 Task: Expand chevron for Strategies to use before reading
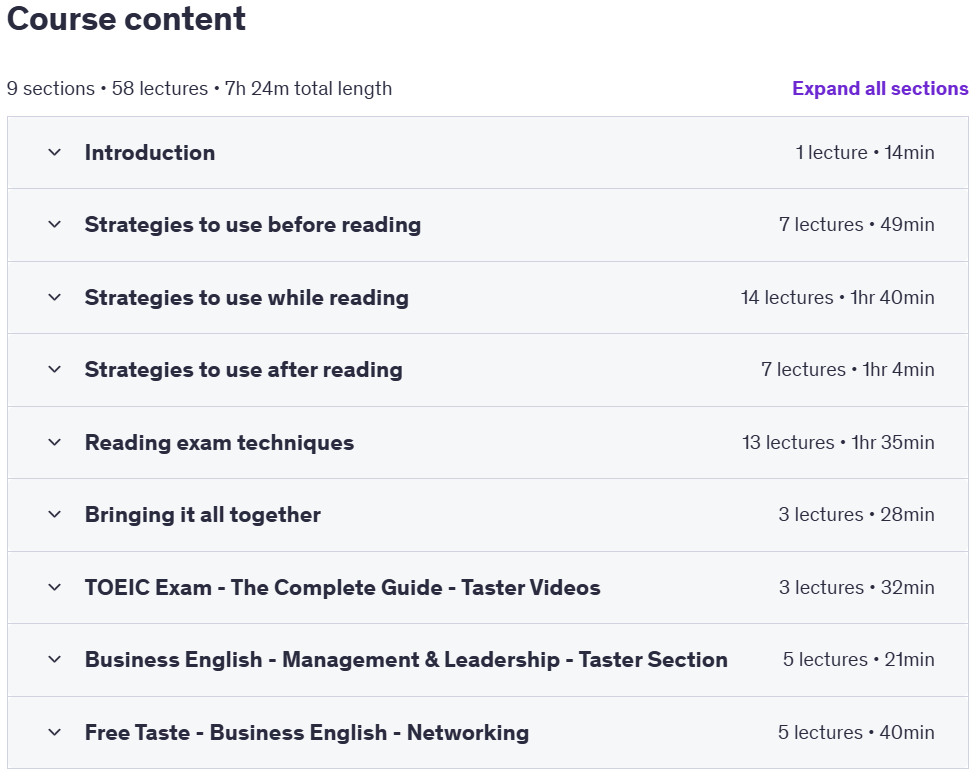55,224
